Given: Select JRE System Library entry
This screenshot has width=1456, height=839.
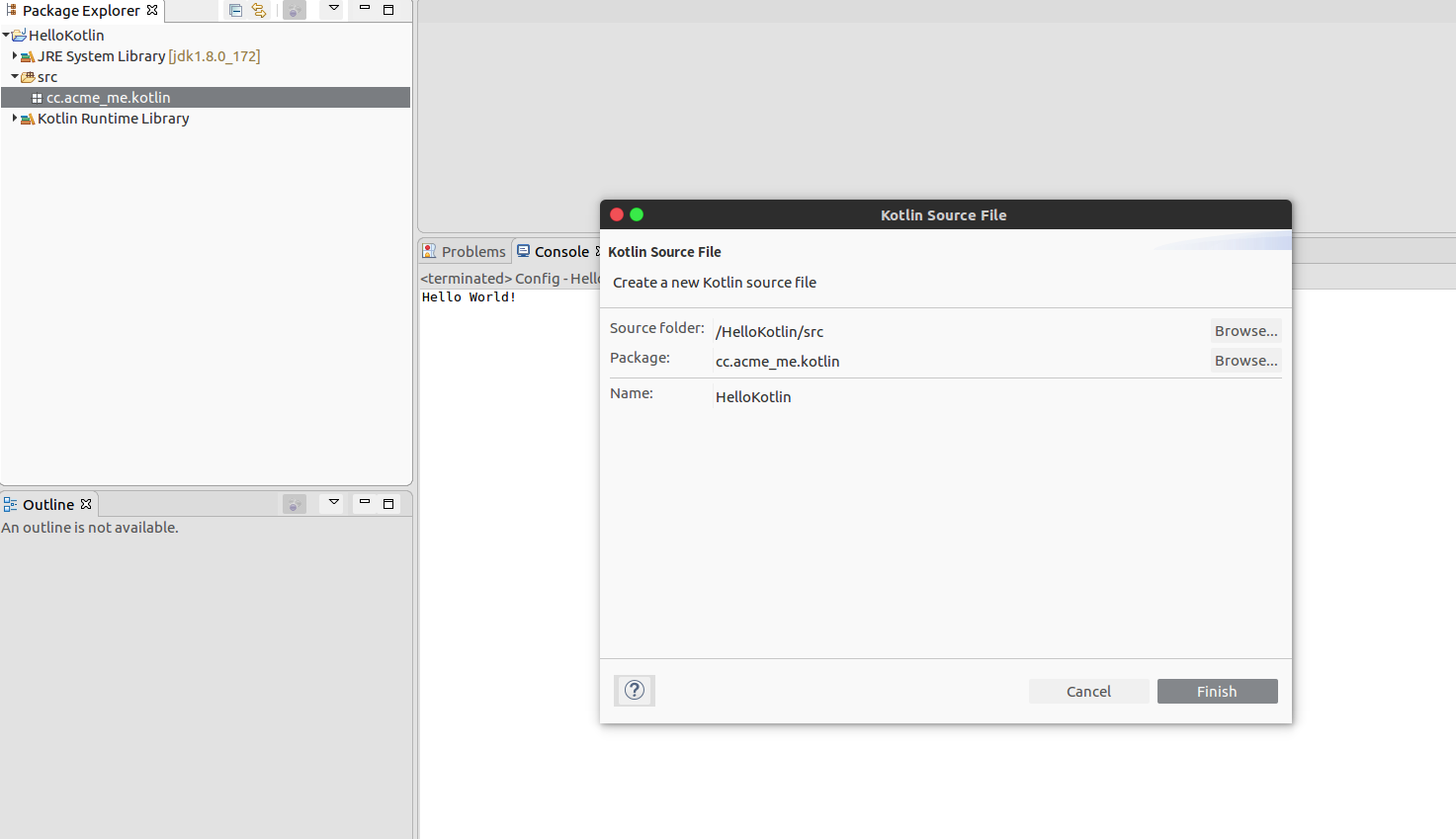Looking at the screenshot, I should click(148, 56).
